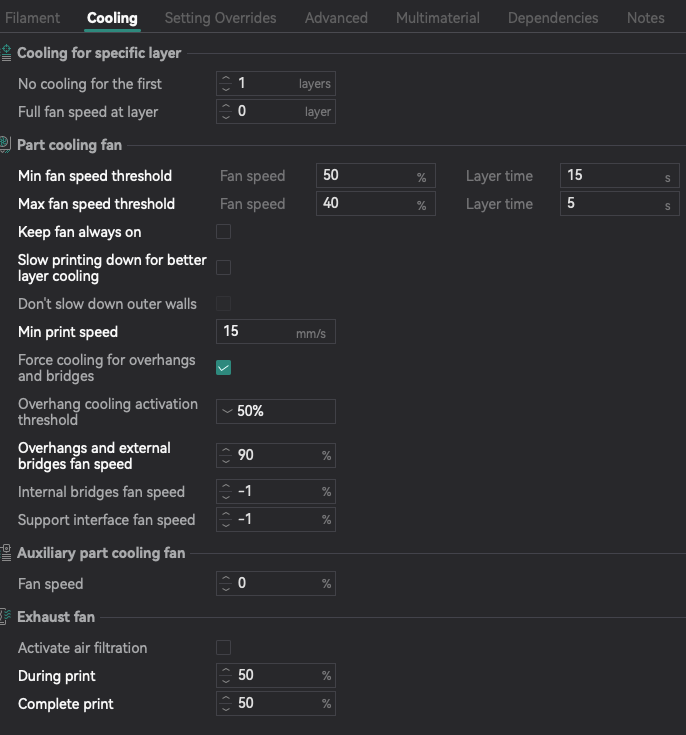Increase exhaust fan During print speed
This screenshot has width=686, height=735.
tap(226, 671)
